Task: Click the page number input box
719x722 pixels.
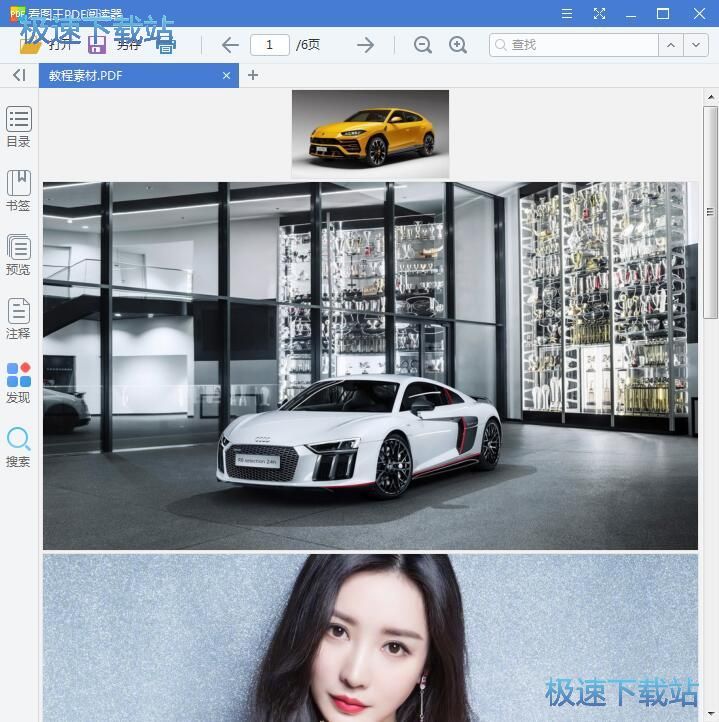Action: (x=269, y=45)
